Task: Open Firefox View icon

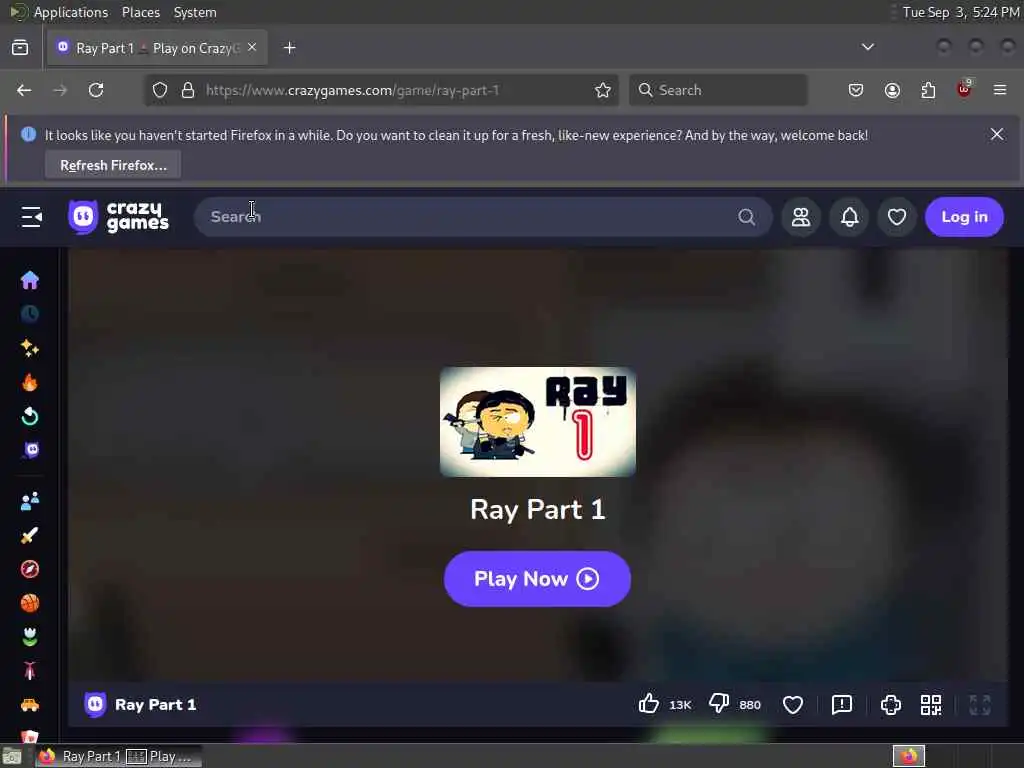Action: tap(20, 48)
